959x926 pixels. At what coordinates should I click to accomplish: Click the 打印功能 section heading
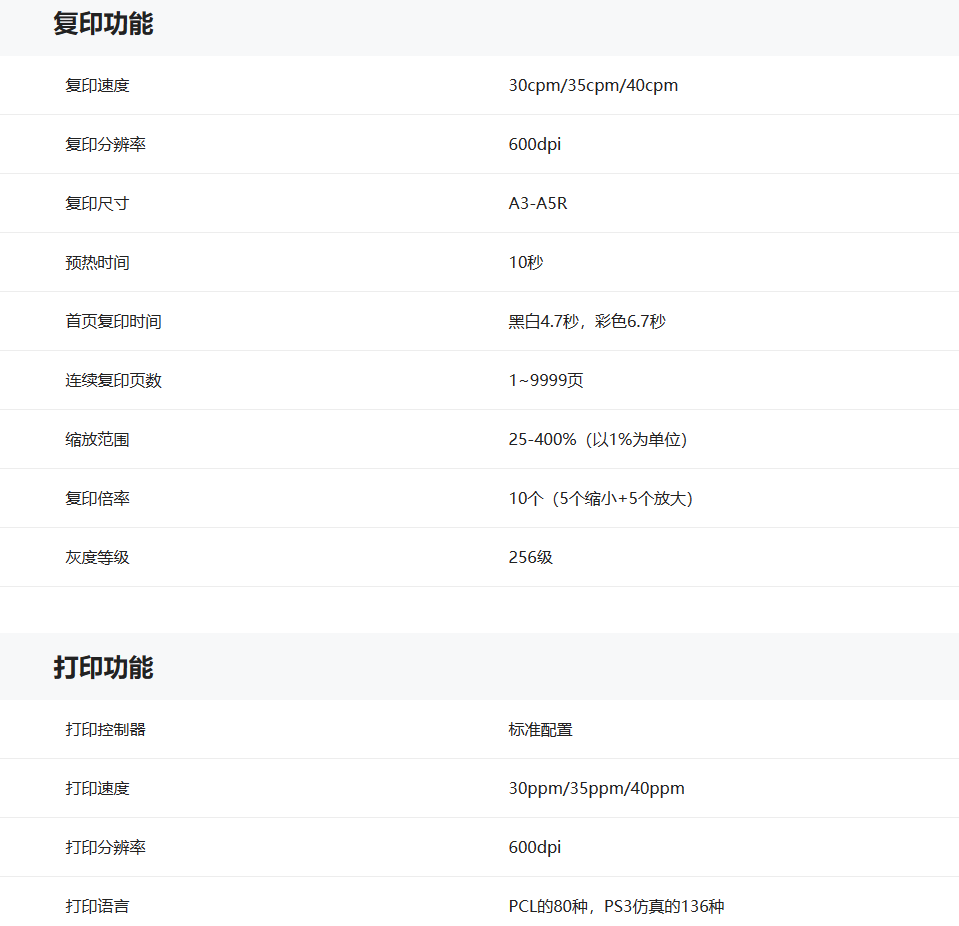click(103, 668)
